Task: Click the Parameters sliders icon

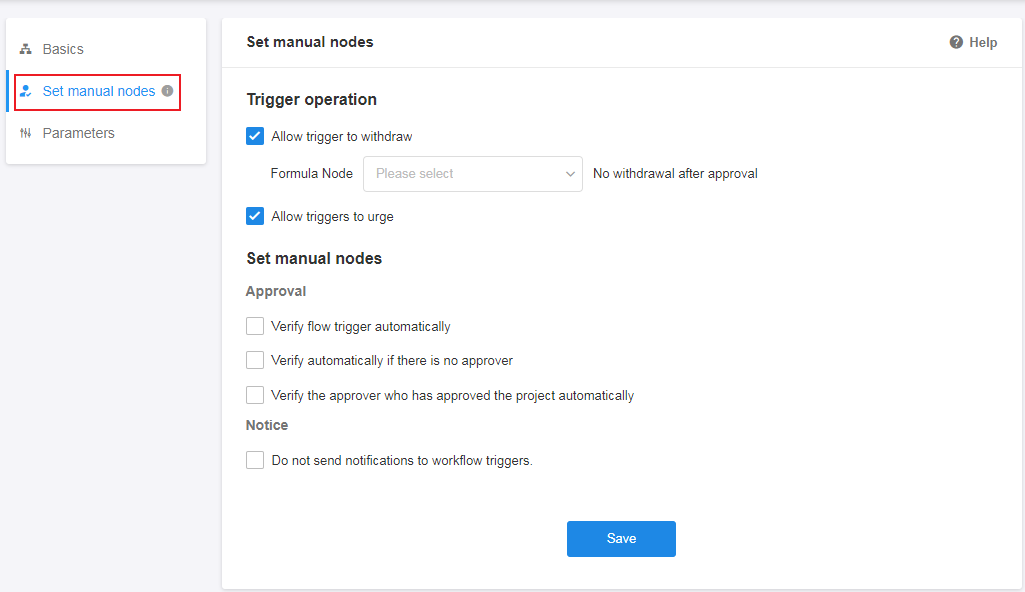Action: tap(26, 133)
